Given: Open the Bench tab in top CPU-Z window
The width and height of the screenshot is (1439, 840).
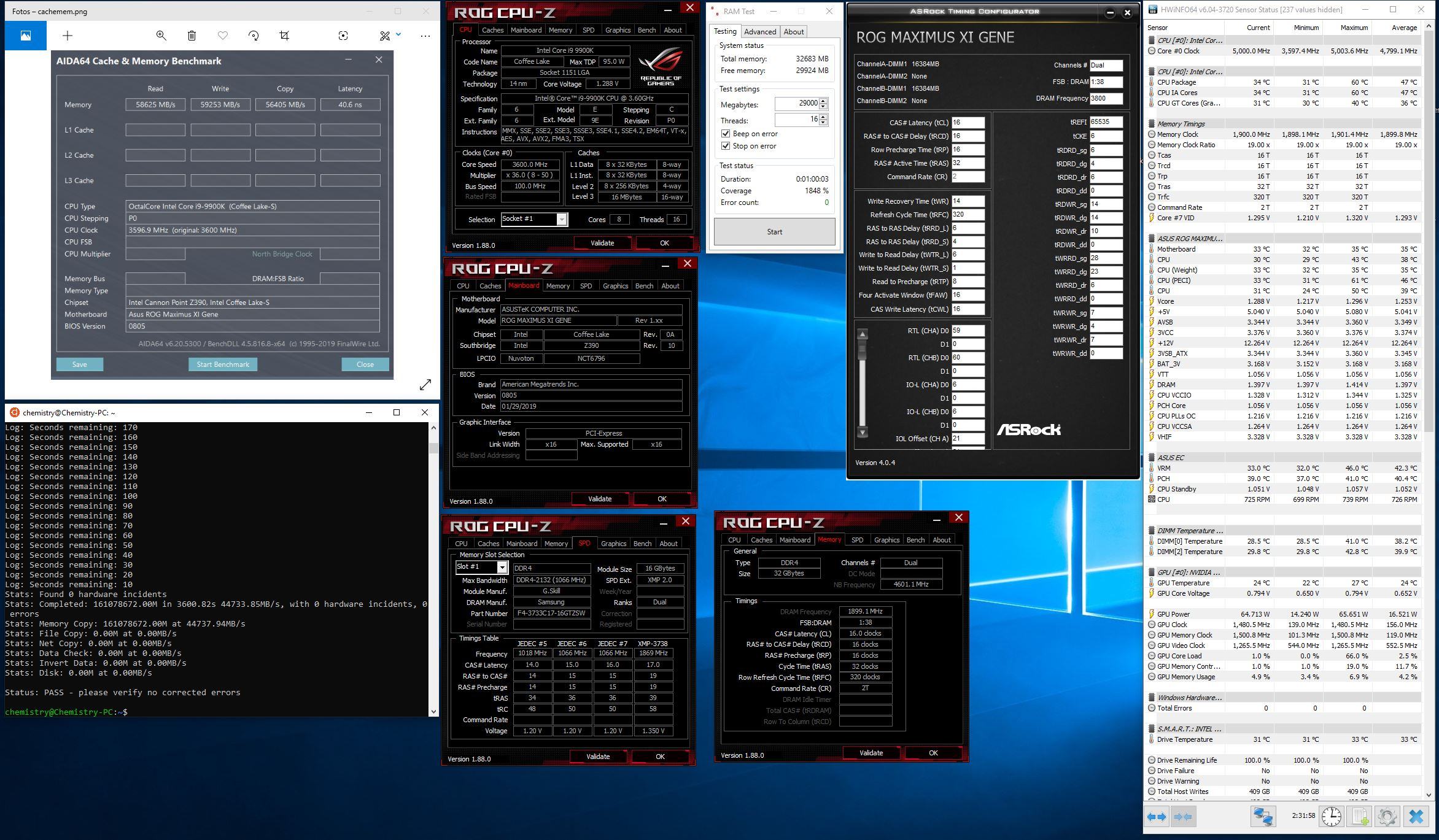Looking at the screenshot, I should [x=646, y=30].
